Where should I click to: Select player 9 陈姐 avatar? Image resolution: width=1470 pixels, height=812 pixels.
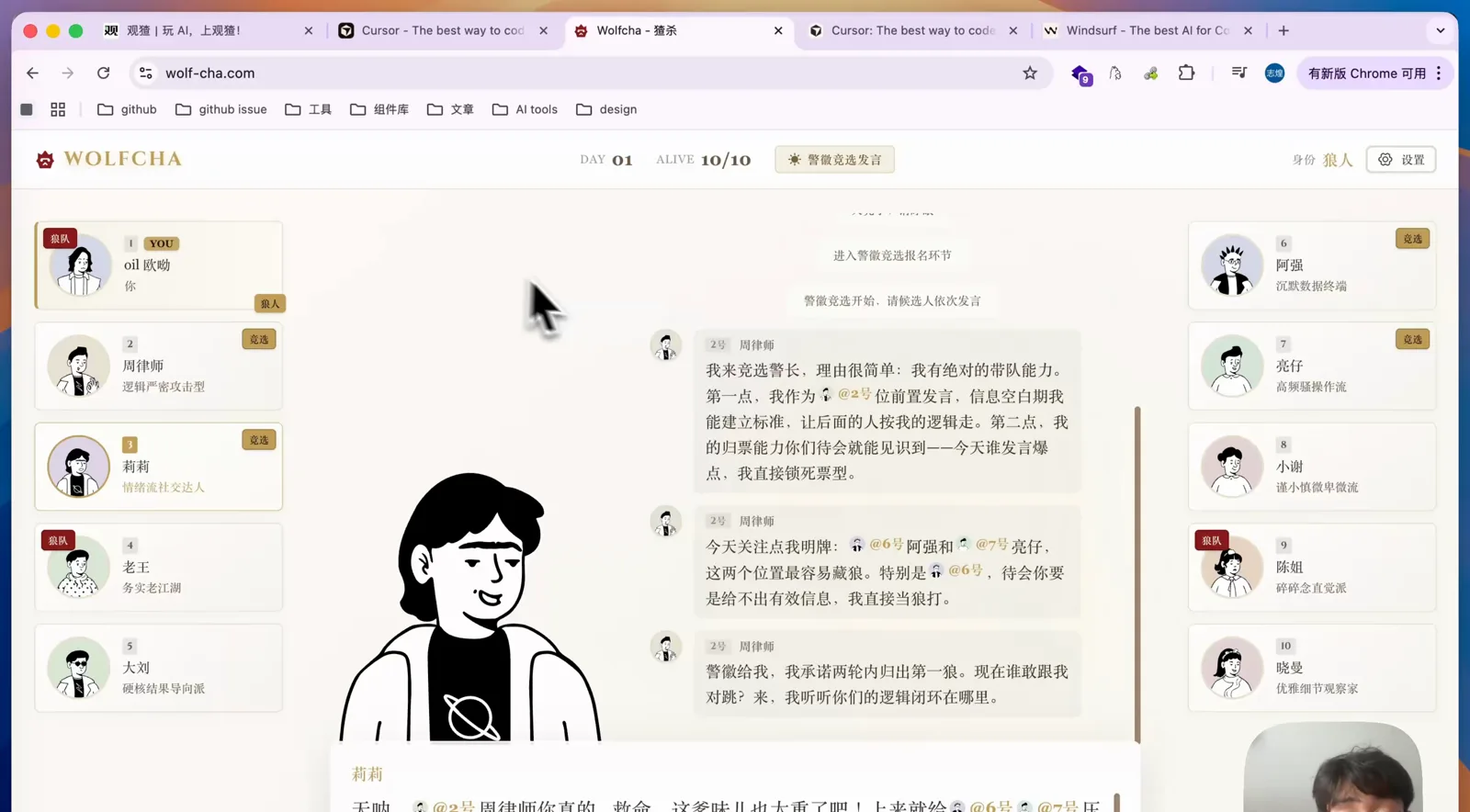[x=1232, y=568]
